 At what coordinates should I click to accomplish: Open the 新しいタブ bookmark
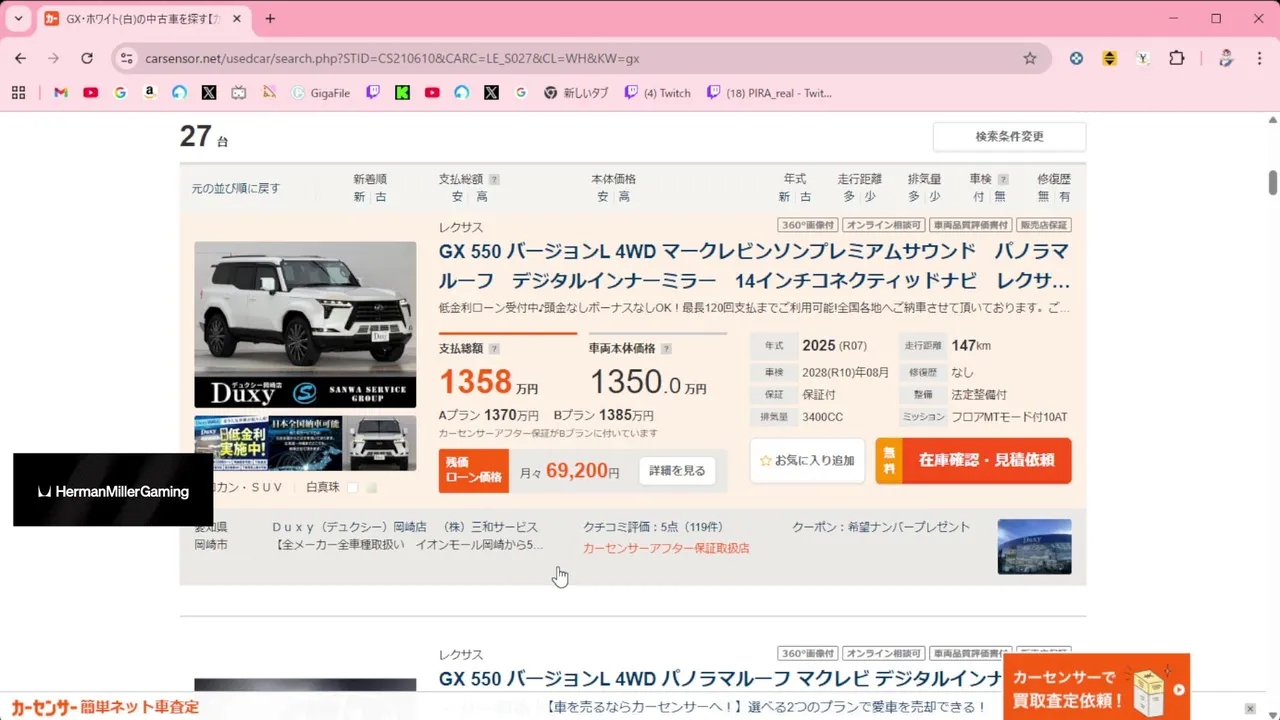pos(576,93)
